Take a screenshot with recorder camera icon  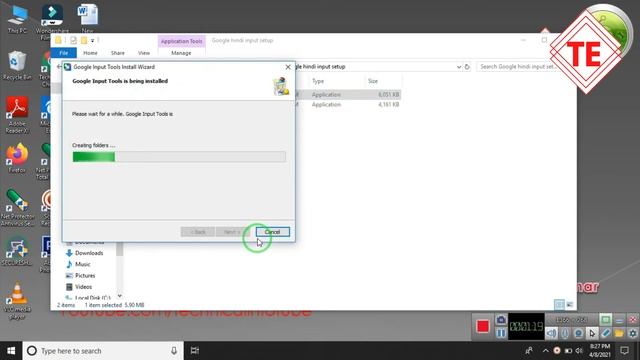pyautogui.click(x=501, y=320)
